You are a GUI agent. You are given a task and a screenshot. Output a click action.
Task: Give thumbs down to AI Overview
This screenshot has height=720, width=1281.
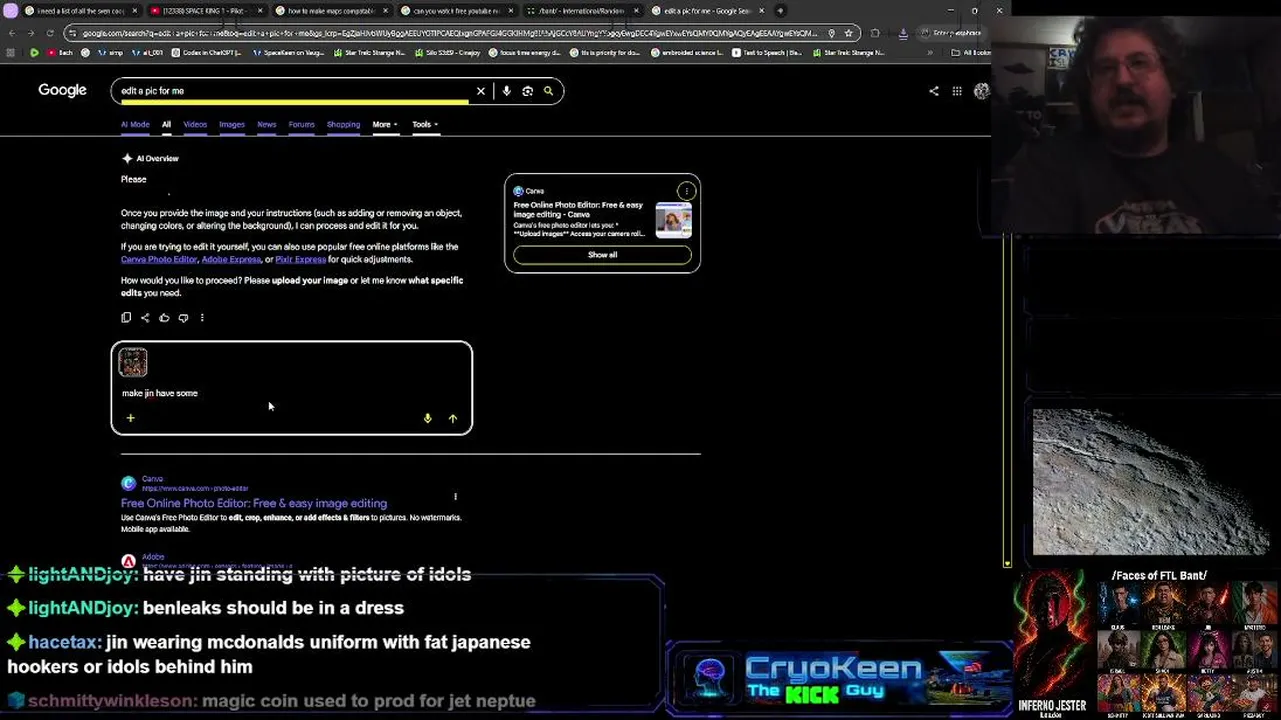click(x=183, y=318)
